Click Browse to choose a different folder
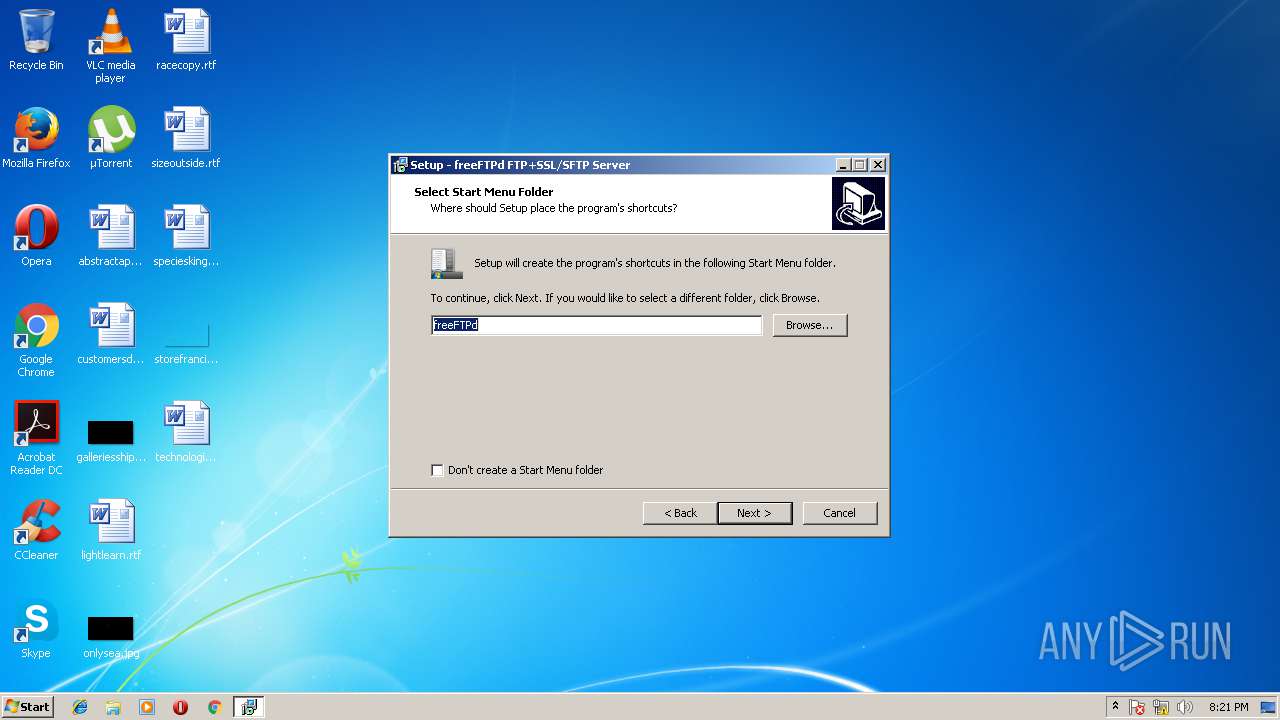The width and height of the screenshot is (1280, 720). click(809, 325)
